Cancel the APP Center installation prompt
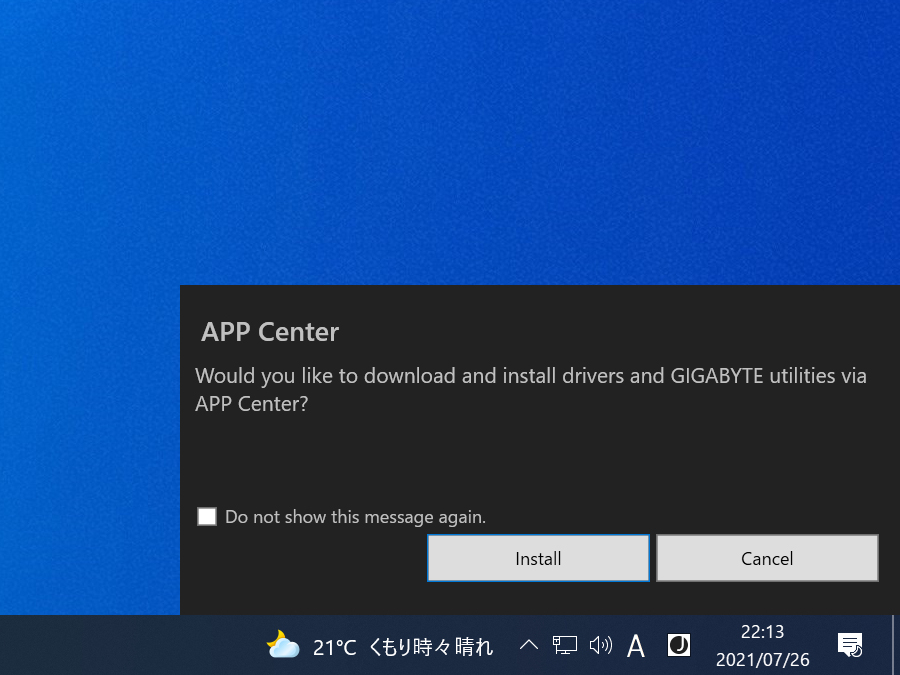Screen dimensions: 900x675 click(767, 558)
